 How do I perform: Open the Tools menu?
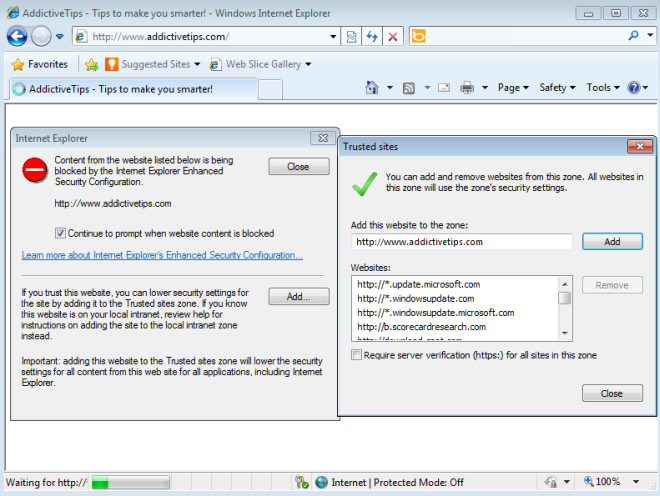tap(603, 88)
